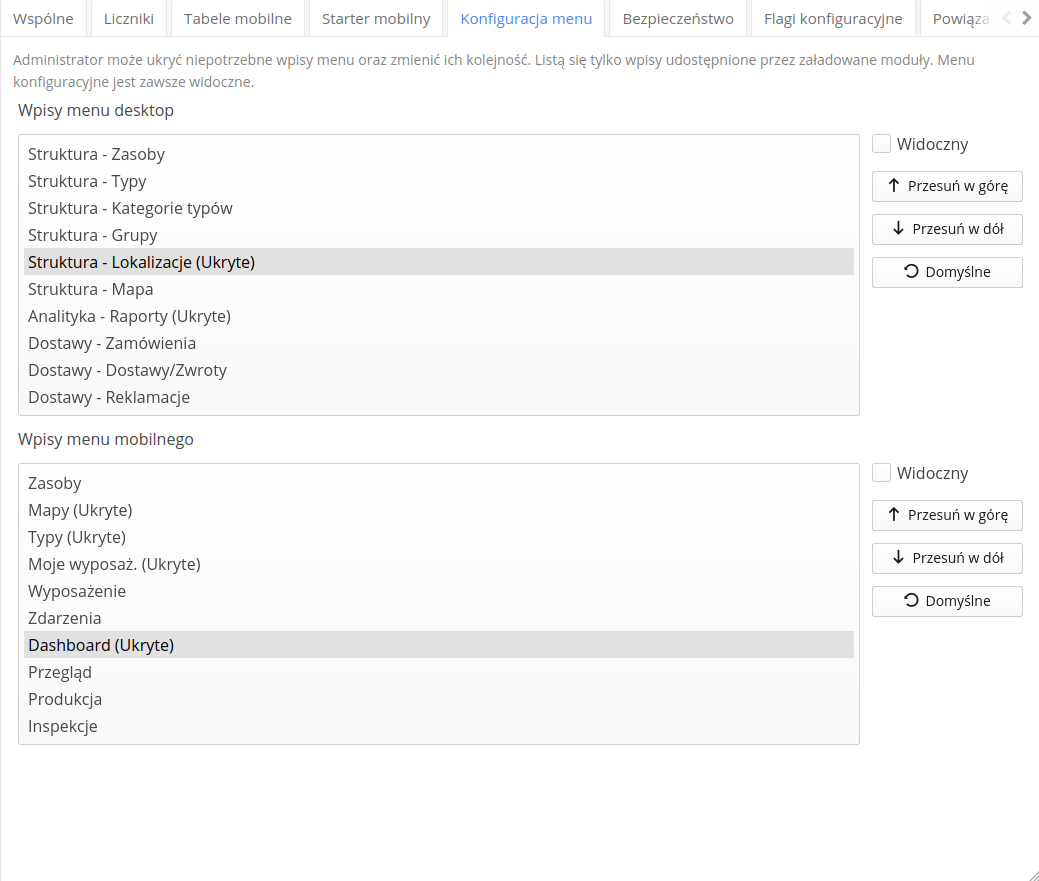The image size is (1039, 881).
Task: Click the window resize grip corner
Action: (x=1033, y=875)
